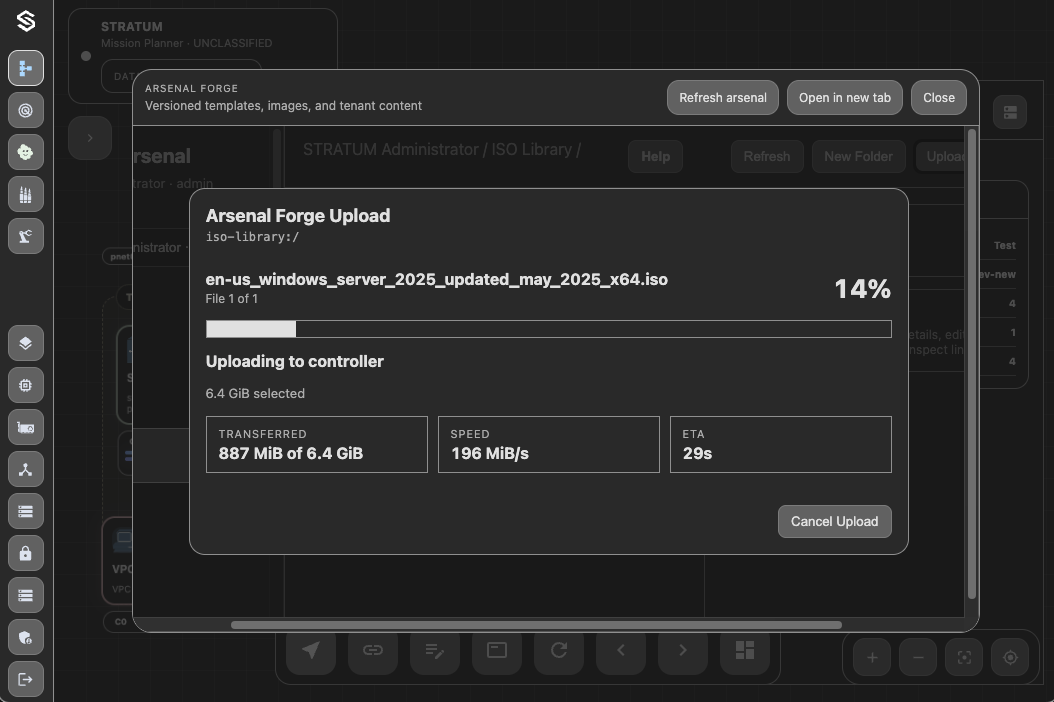Click the 'iso-library:/' path text
This screenshot has height=702, width=1054.
[x=252, y=237]
